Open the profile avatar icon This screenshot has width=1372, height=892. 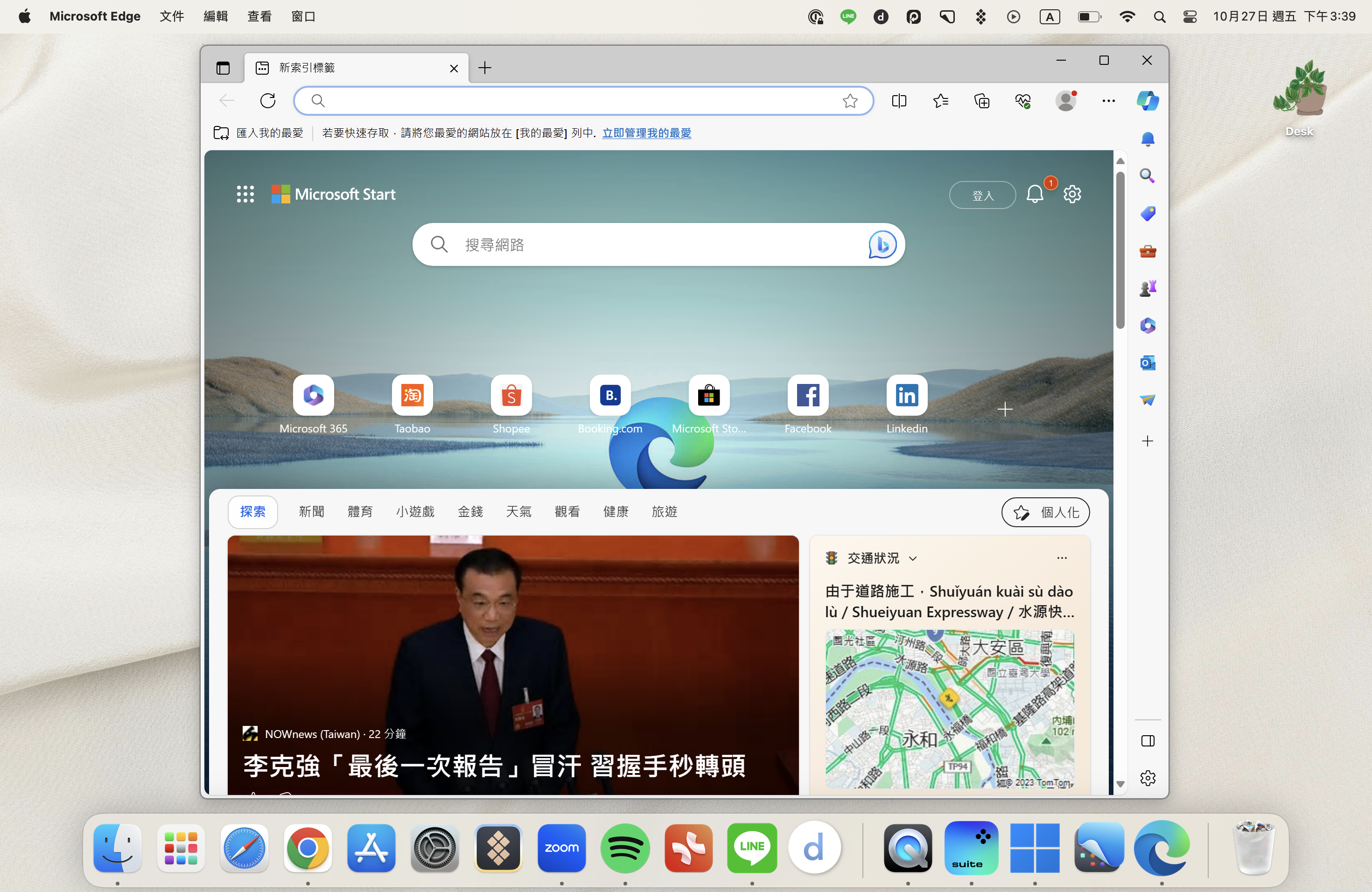(x=1066, y=101)
